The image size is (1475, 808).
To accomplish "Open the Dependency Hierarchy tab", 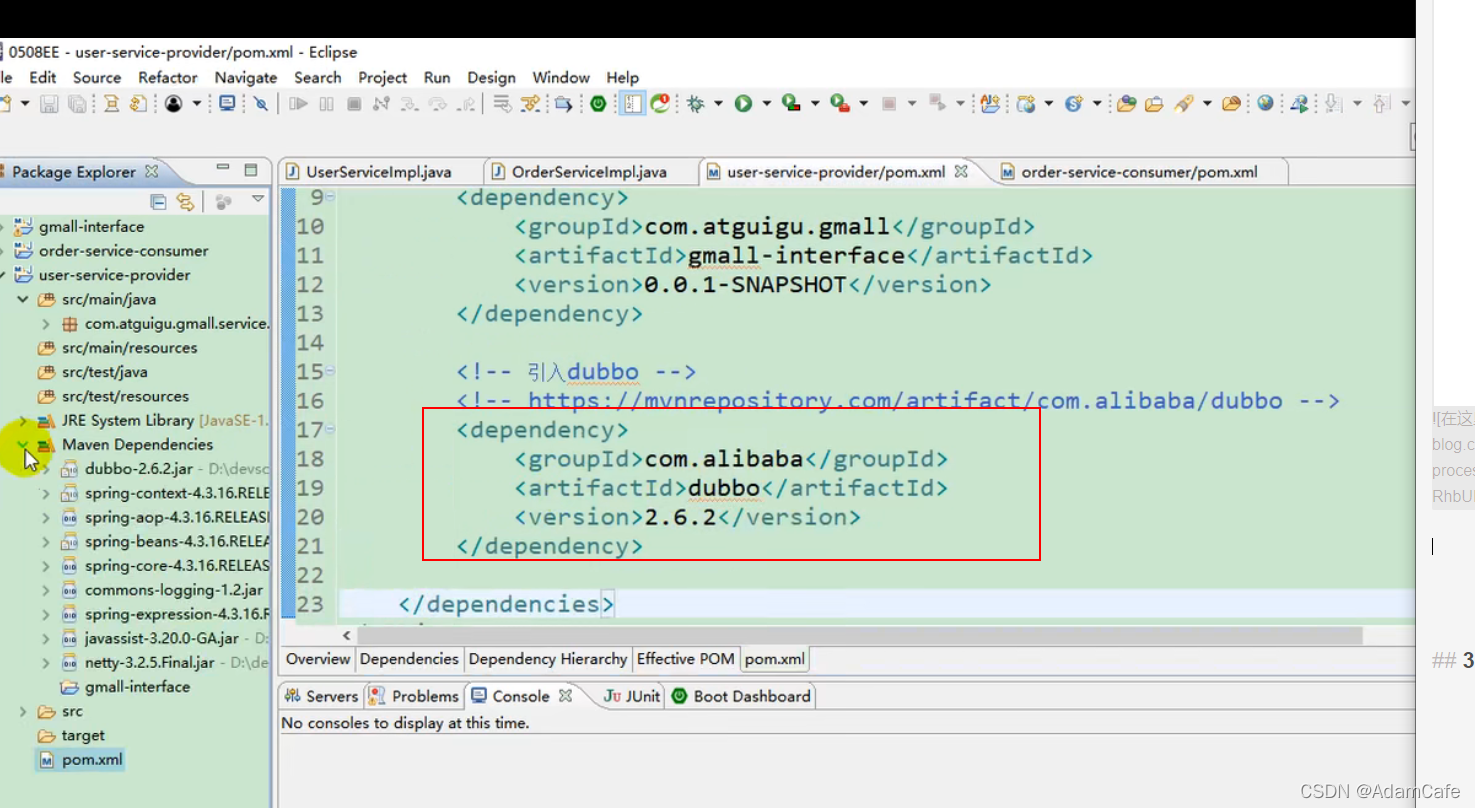I will [x=548, y=659].
